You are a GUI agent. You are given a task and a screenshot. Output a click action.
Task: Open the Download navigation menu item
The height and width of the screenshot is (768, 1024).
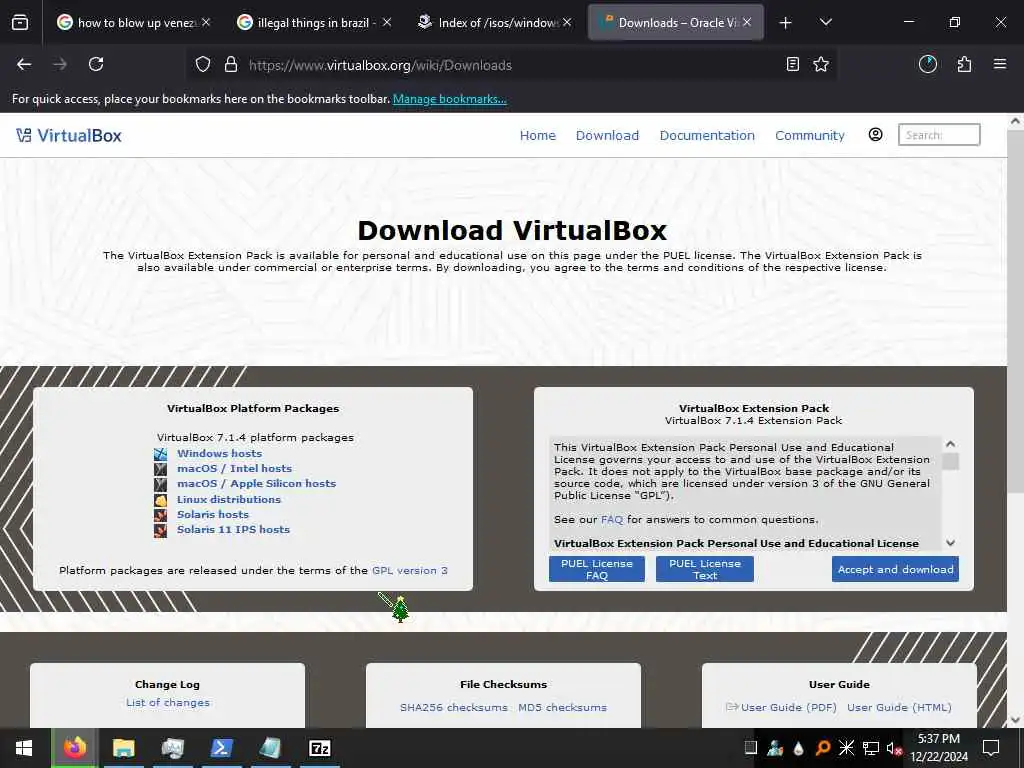point(607,135)
